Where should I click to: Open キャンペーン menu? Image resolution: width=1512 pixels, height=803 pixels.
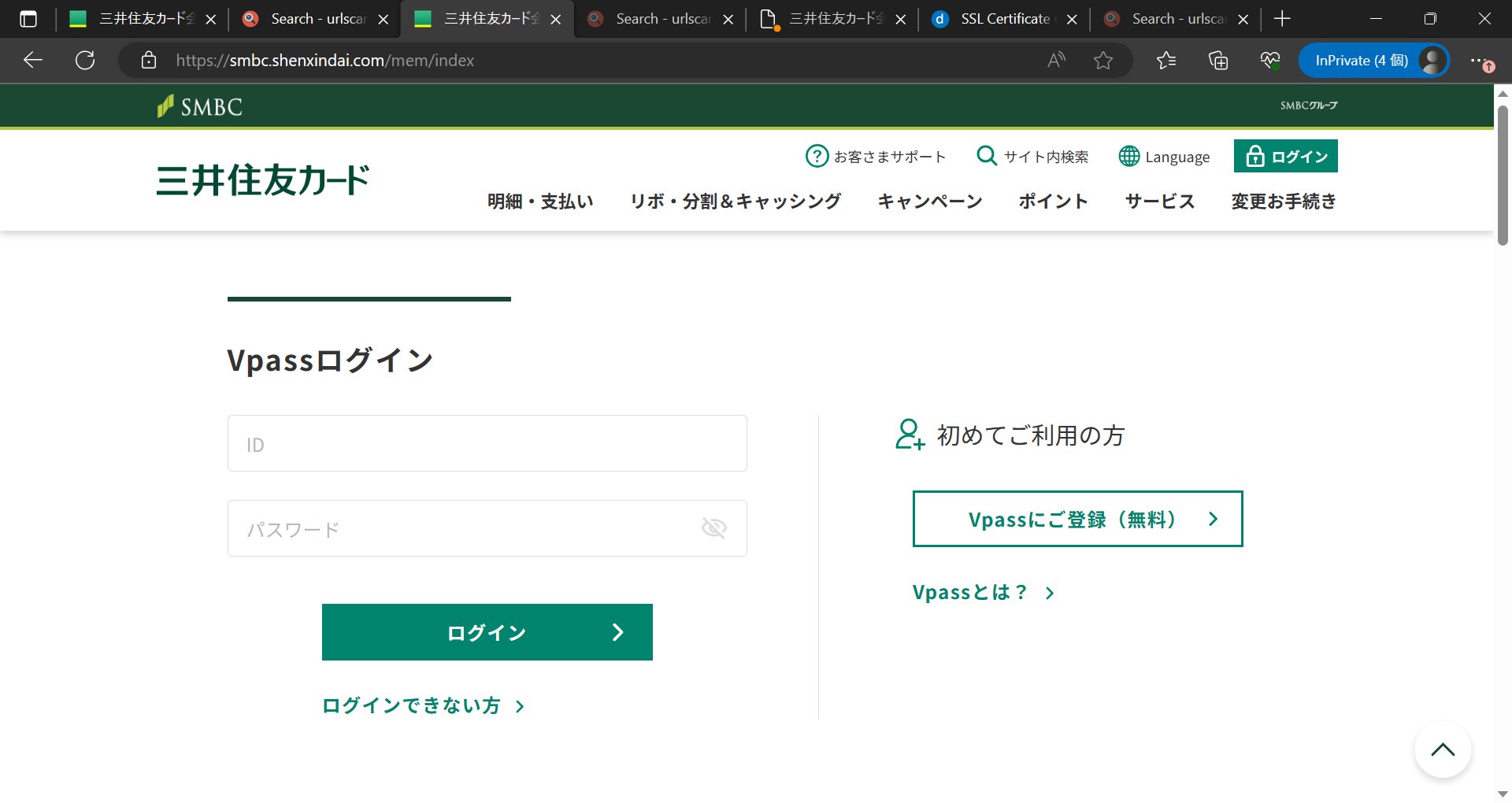[x=930, y=202]
